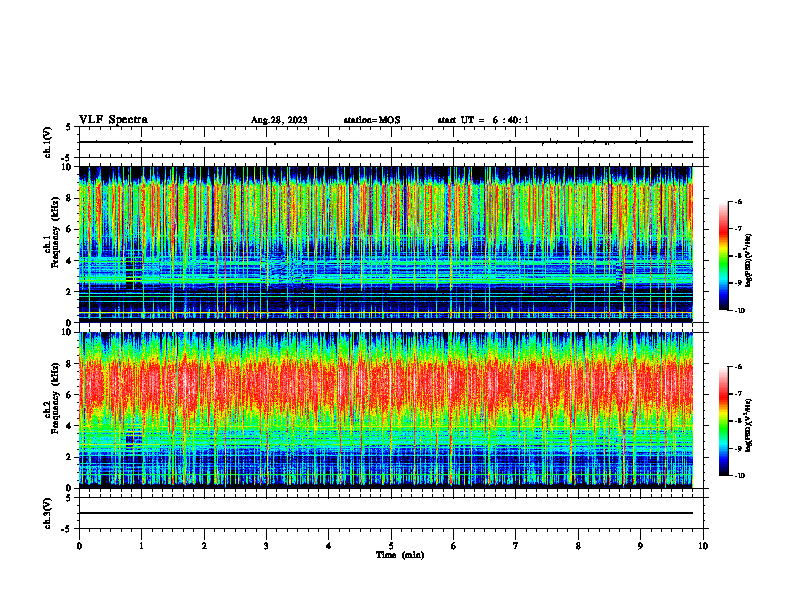Click time axis tick label "7"

coord(516,546)
